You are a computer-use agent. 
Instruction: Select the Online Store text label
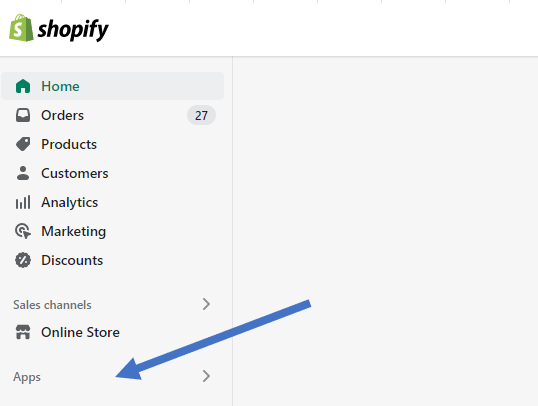tap(80, 332)
